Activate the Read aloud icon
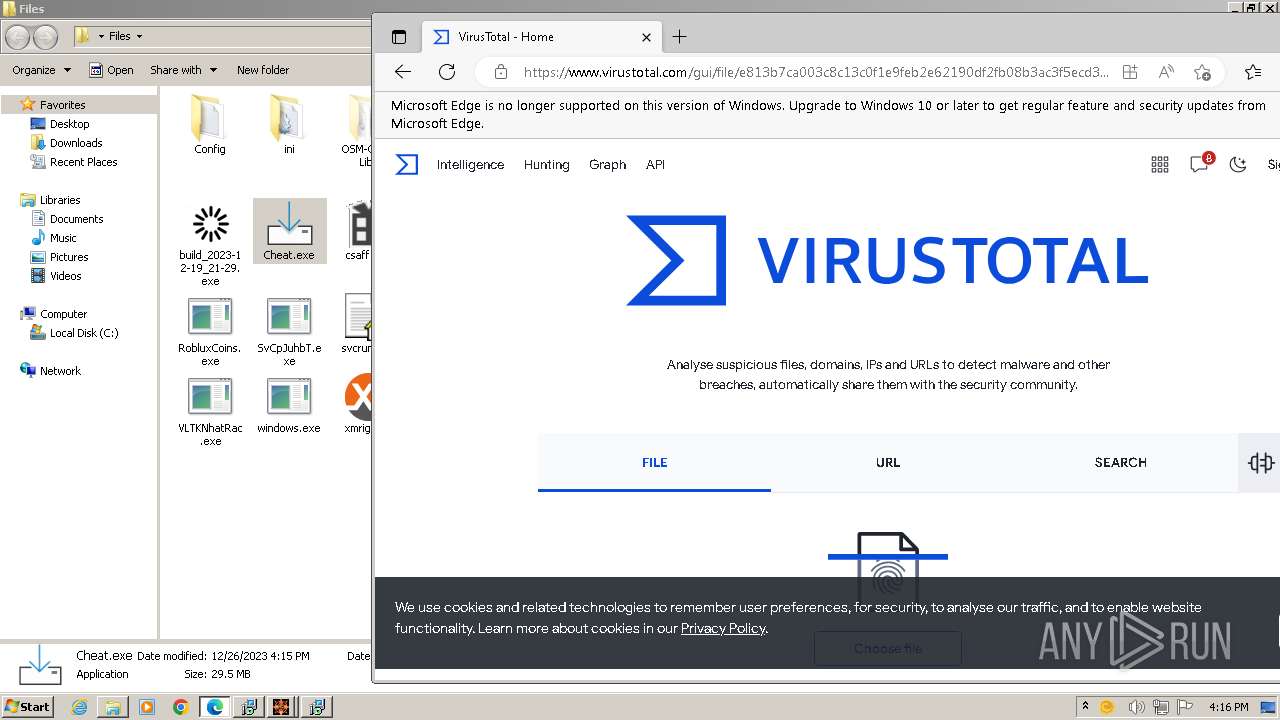 pyautogui.click(x=1166, y=72)
